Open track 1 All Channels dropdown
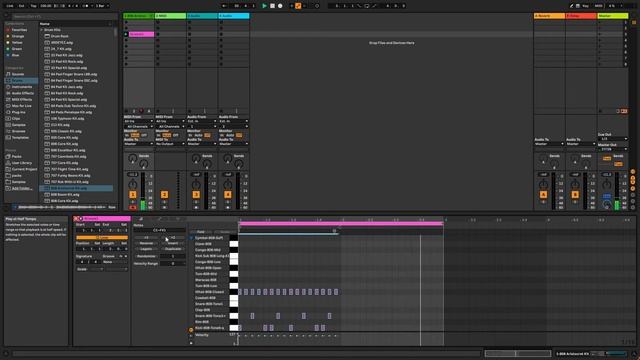Viewport: 640px width, 360px height. 139,127
